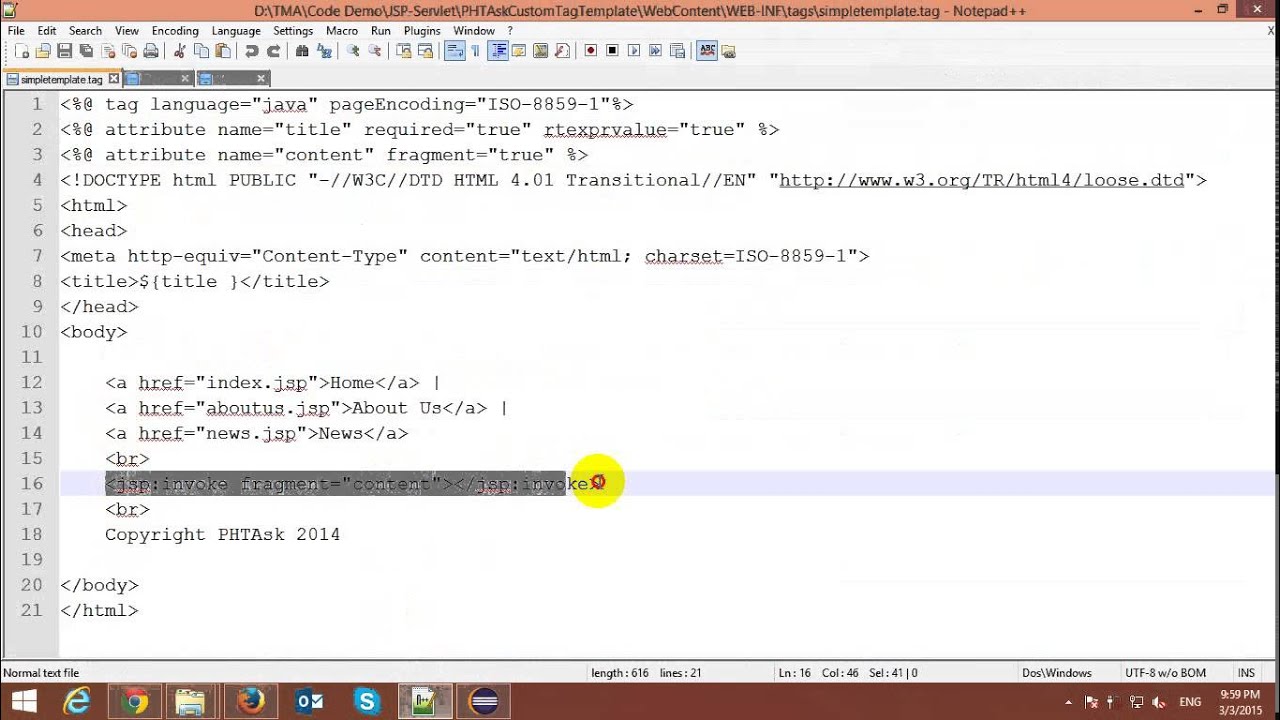Open the Macro menu
The width and height of the screenshot is (1280, 720).
click(x=342, y=31)
